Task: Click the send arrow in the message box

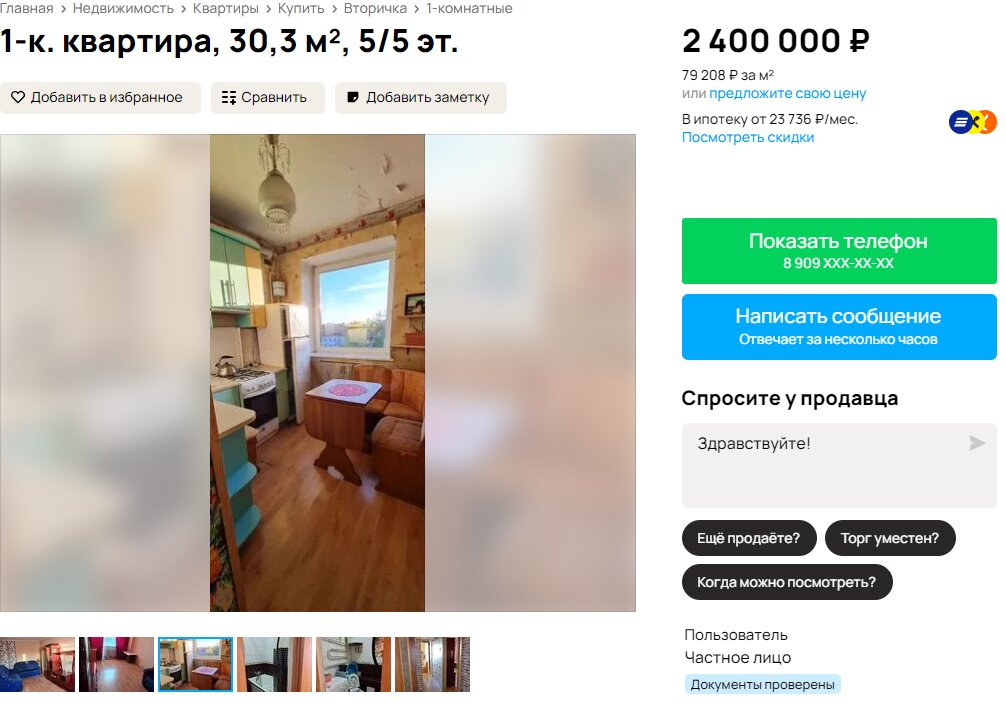Action: tap(976, 443)
